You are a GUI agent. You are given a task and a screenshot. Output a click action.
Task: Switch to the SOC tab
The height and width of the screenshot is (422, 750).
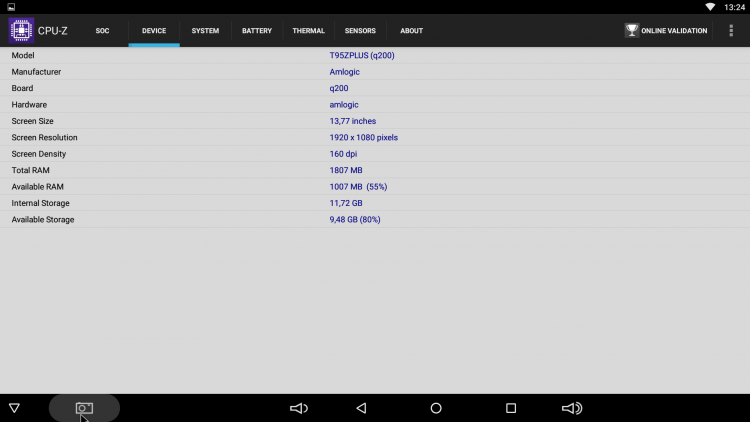click(102, 31)
